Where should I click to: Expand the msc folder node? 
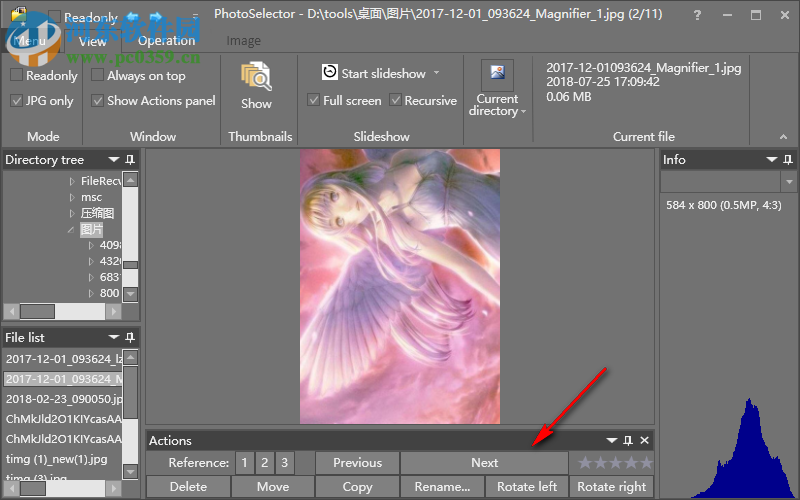[72, 197]
